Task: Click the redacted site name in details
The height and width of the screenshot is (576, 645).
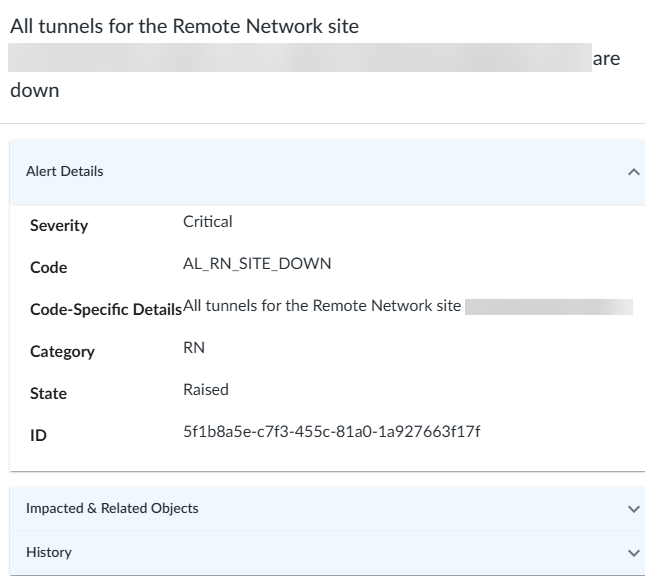Action: pos(549,306)
